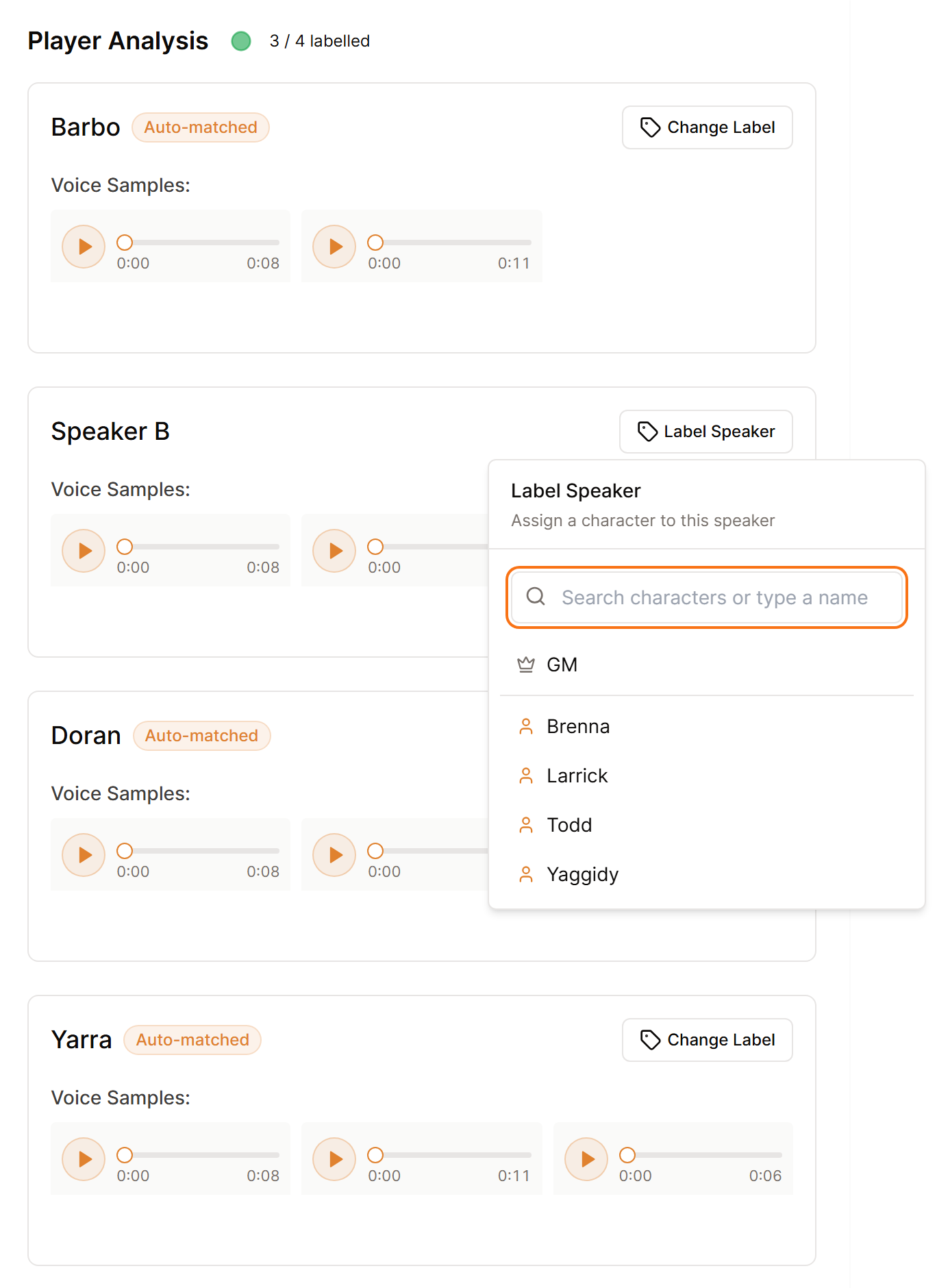Play Barbo's 0:11 voice sample
Screen dimensions: 937x1288
[334, 247]
